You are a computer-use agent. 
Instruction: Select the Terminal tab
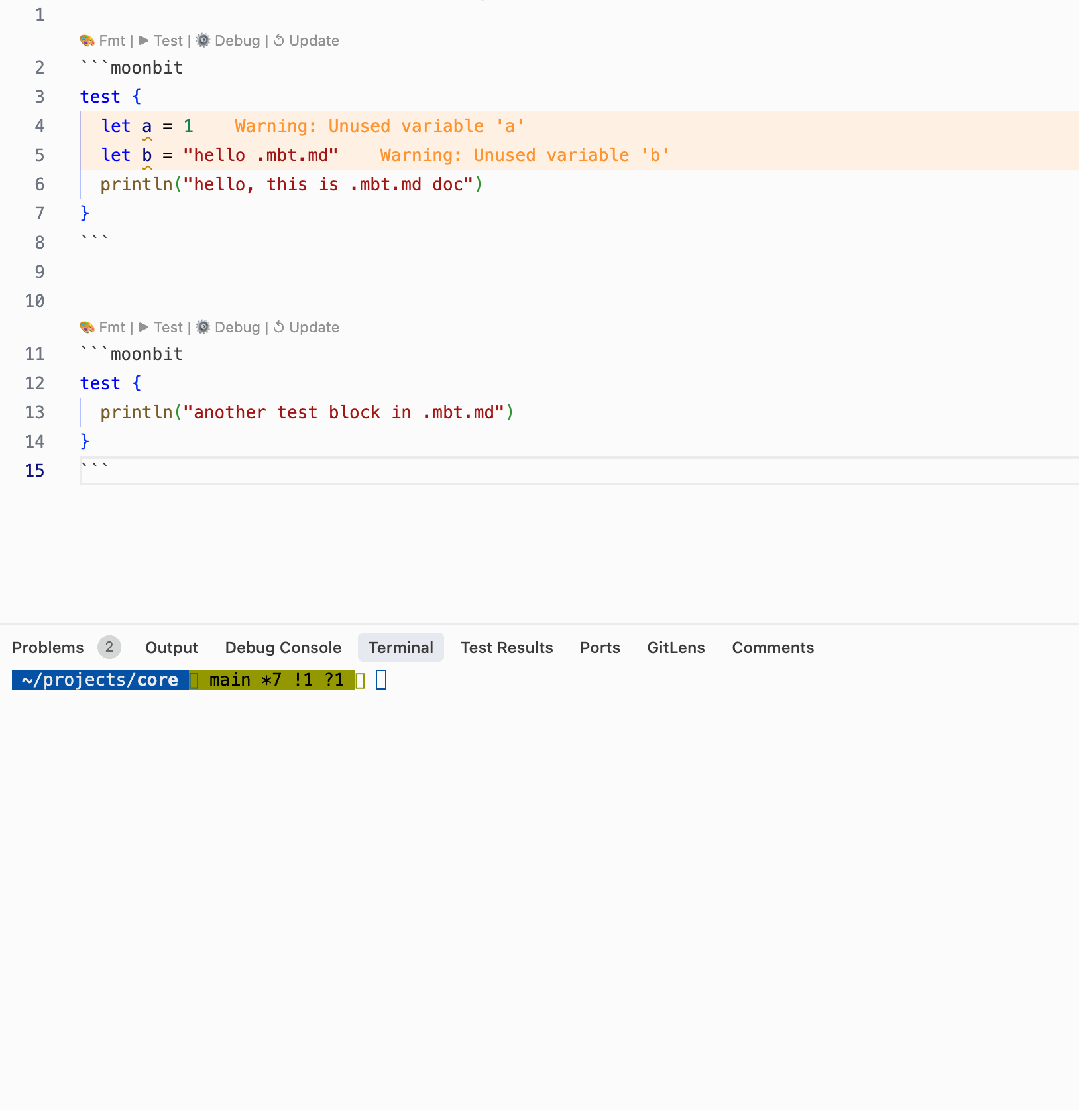pyautogui.click(x=401, y=648)
